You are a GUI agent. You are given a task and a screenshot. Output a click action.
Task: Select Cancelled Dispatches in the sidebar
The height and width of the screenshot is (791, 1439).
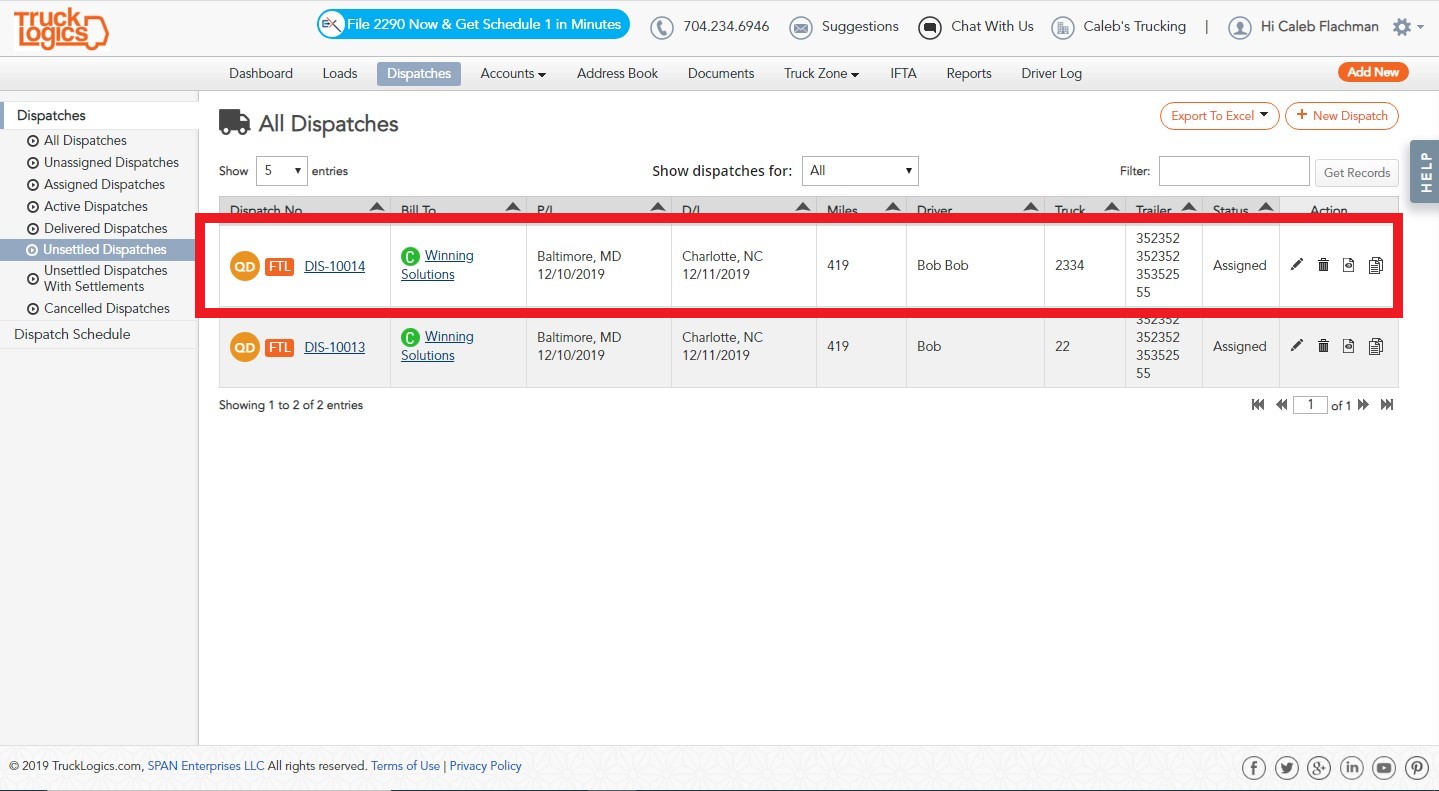(x=107, y=309)
